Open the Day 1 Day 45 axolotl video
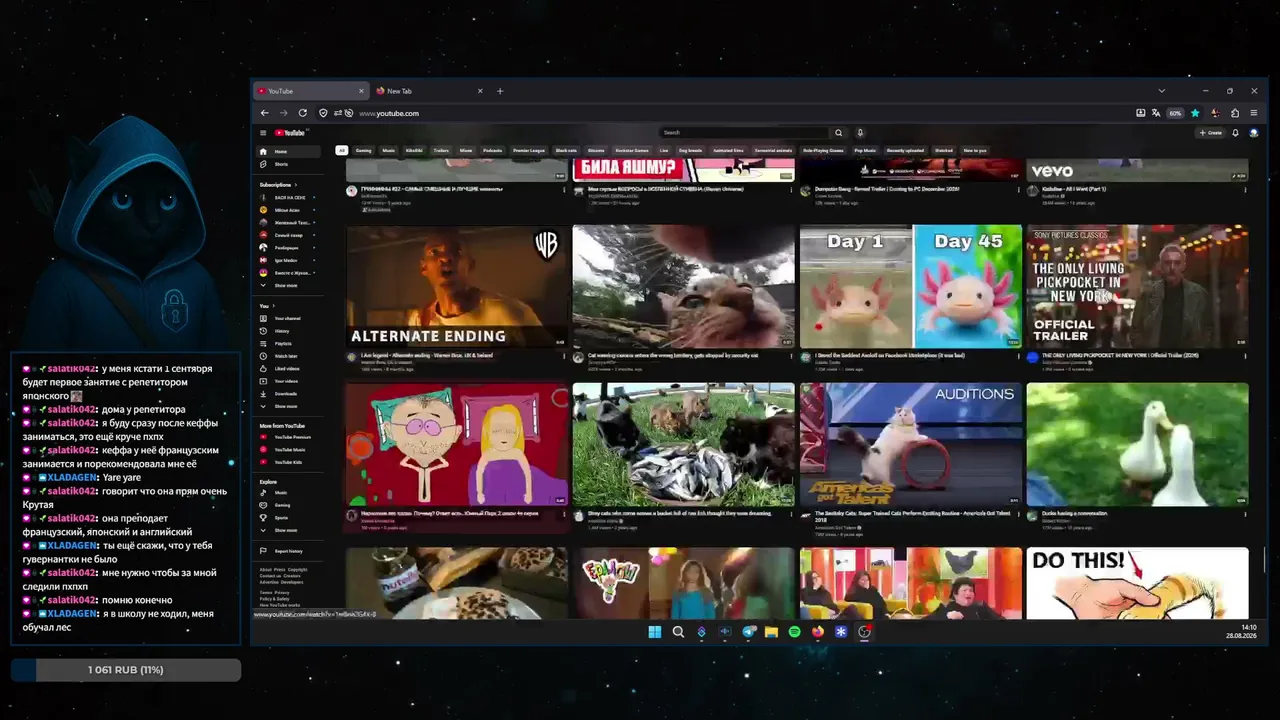 pyautogui.click(x=911, y=286)
